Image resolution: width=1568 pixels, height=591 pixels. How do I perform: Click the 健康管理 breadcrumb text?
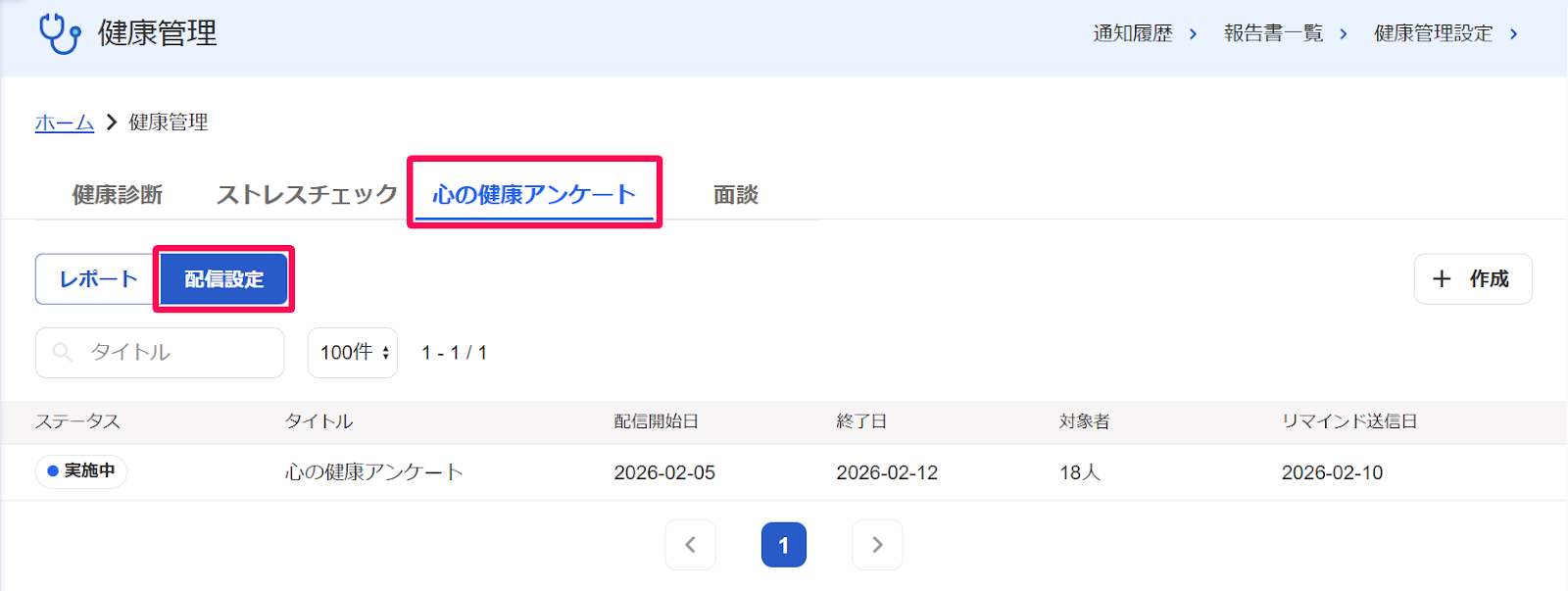click(169, 123)
